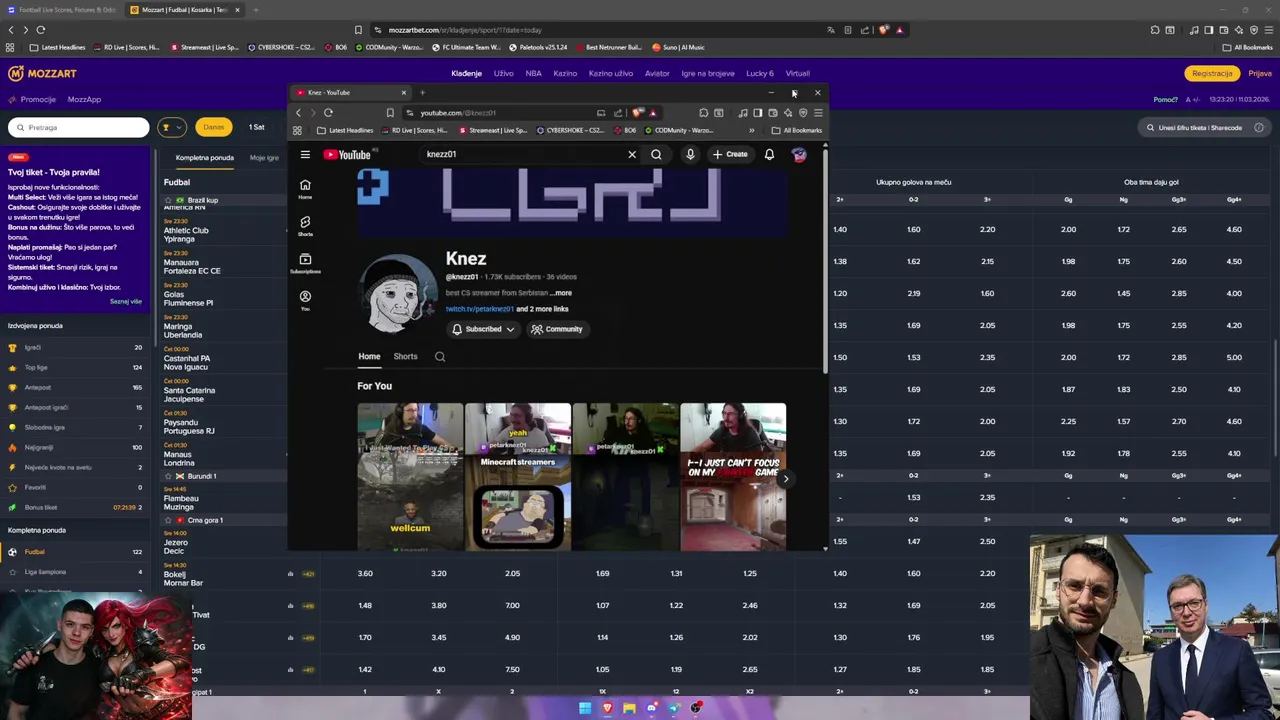Favorite the Brazil kup league star
Screen dimensions: 1280x720
(x=168, y=200)
